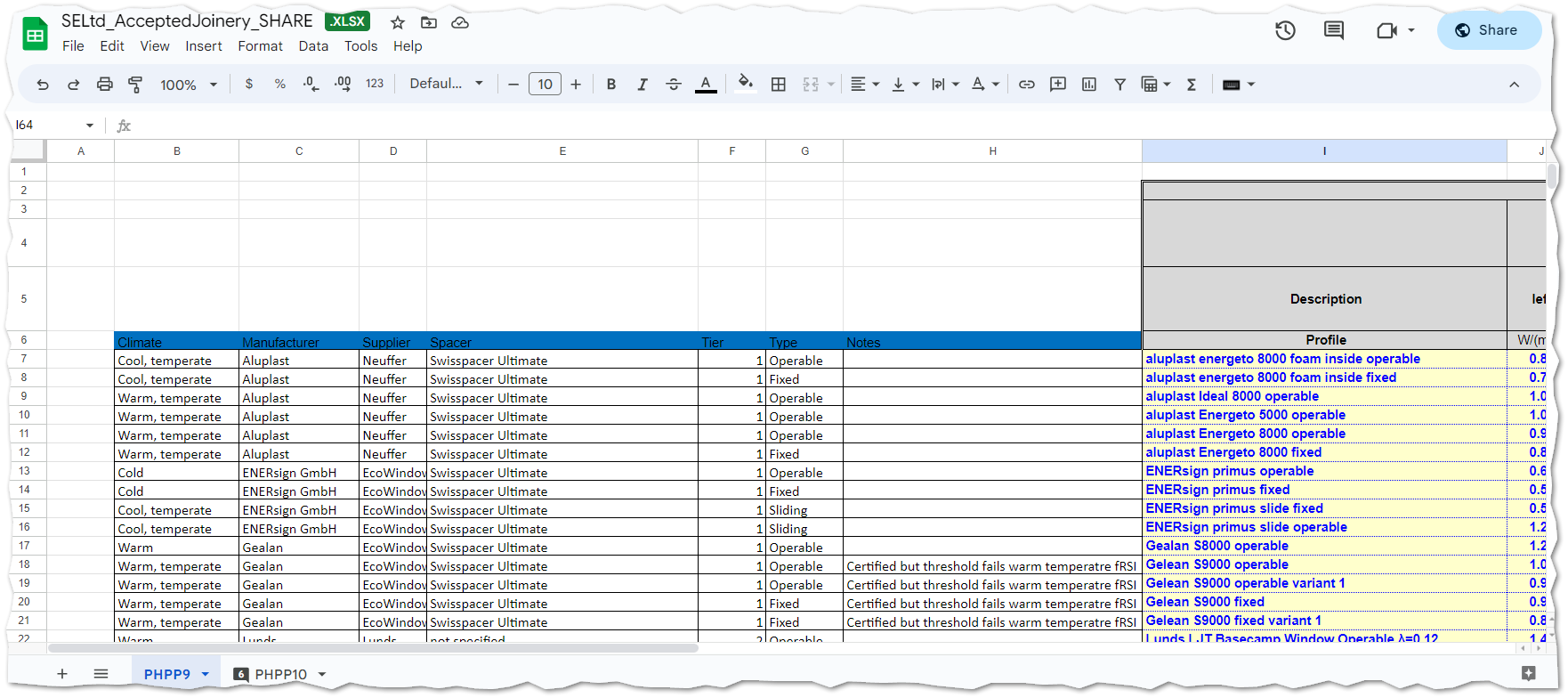Increase decimal places icon
Image resolution: width=1568 pixels, height=698 pixels.
(343, 84)
